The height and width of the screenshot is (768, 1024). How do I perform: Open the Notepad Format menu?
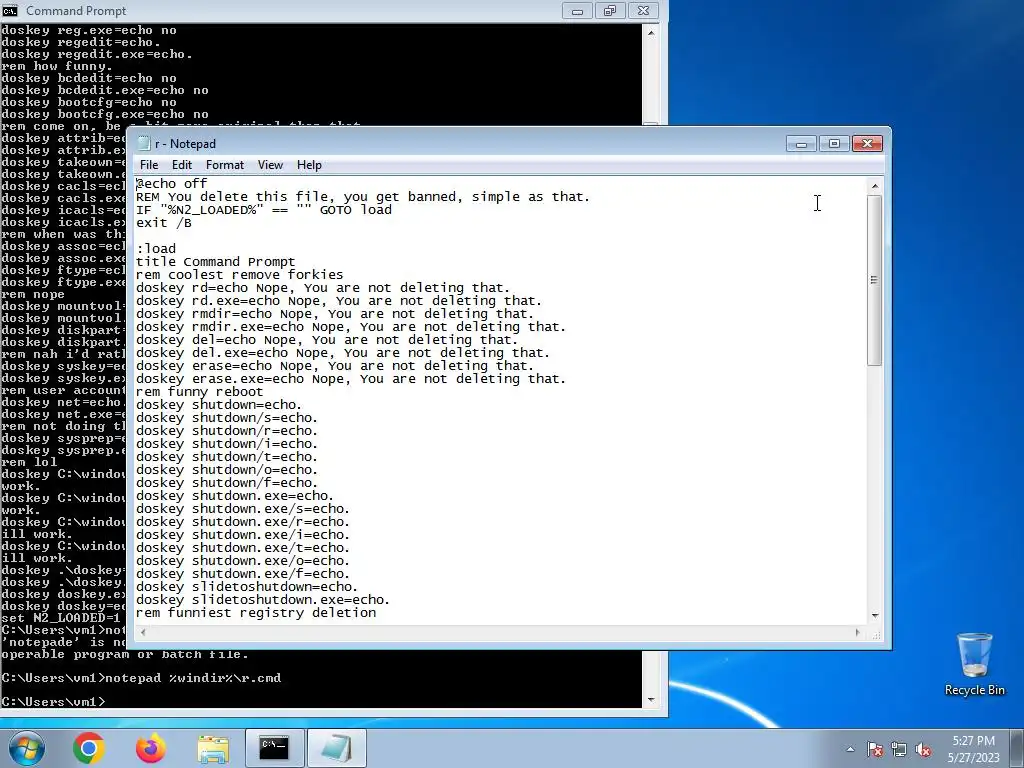tap(225, 165)
